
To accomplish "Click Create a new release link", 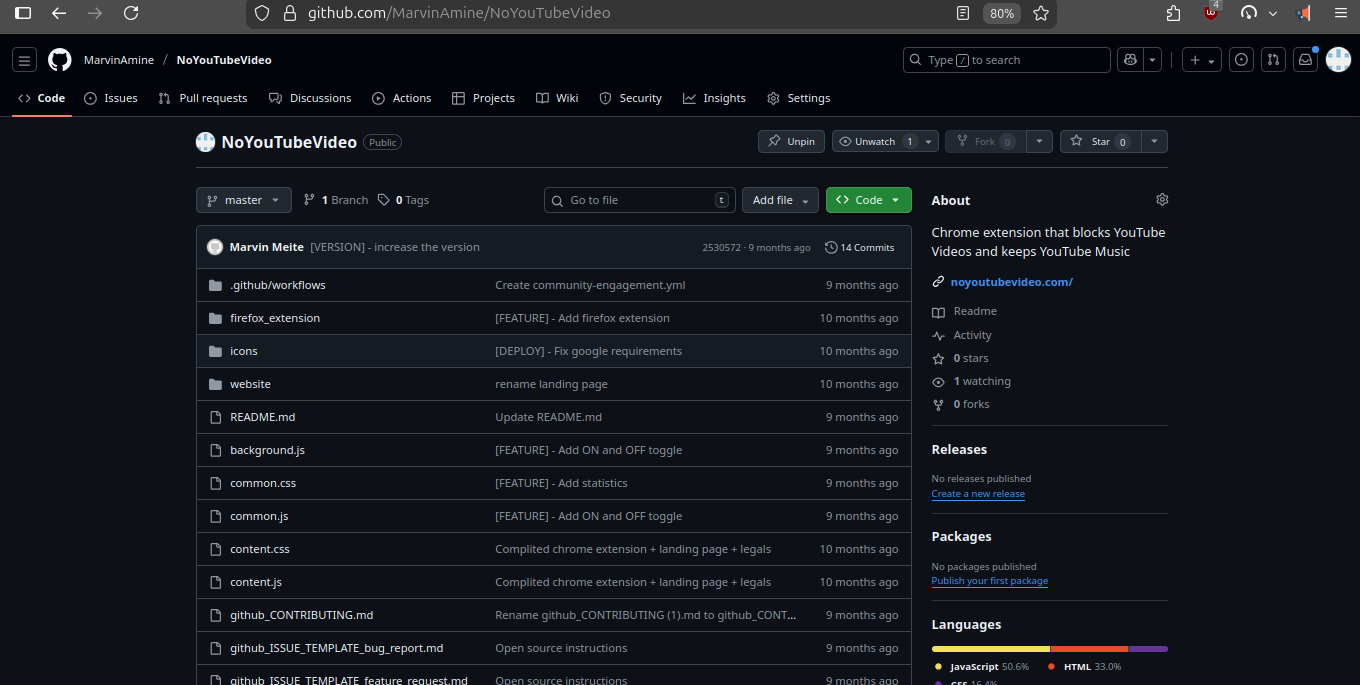I will coord(977,494).
